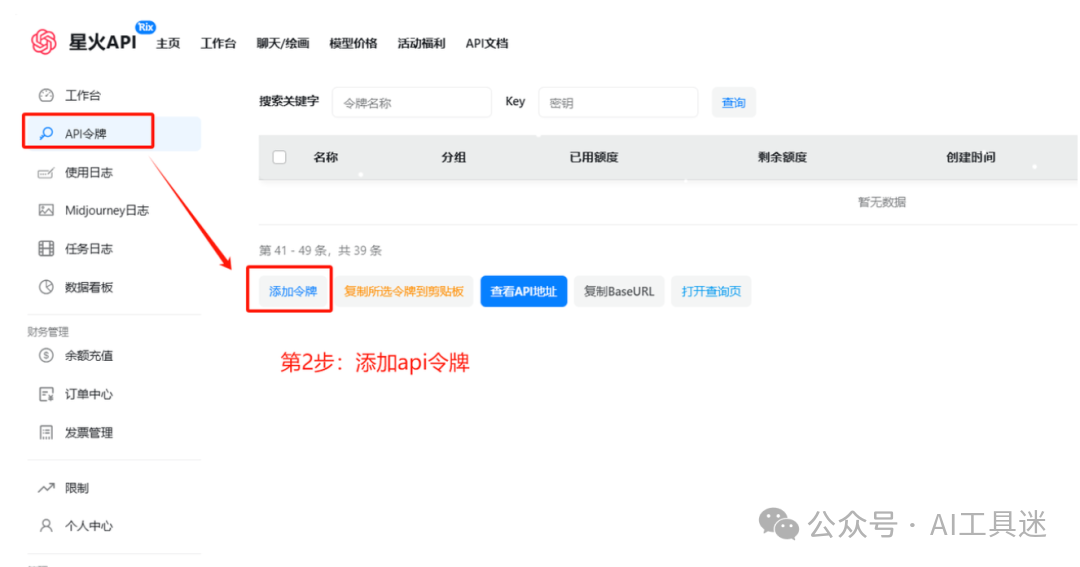Click the 分组 column header
The height and width of the screenshot is (567, 1080).
point(454,157)
